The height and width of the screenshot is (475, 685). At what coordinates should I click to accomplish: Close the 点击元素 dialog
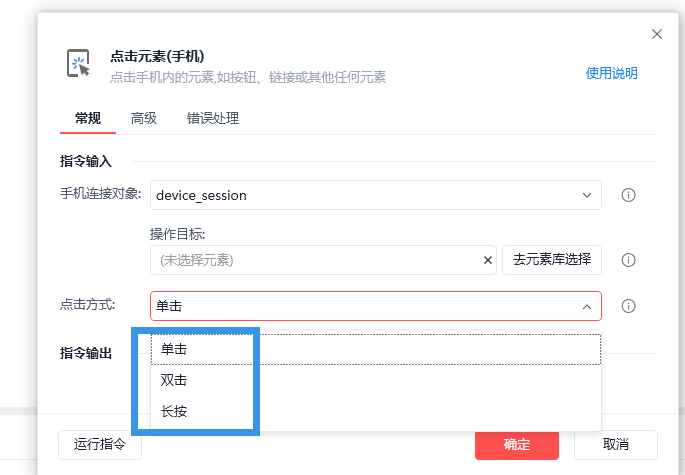point(657,34)
